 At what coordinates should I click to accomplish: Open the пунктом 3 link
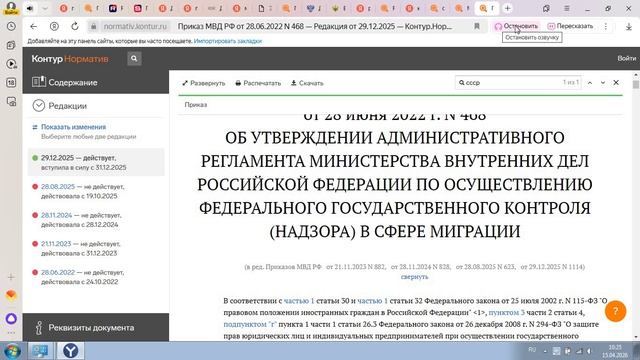(x=507, y=313)
